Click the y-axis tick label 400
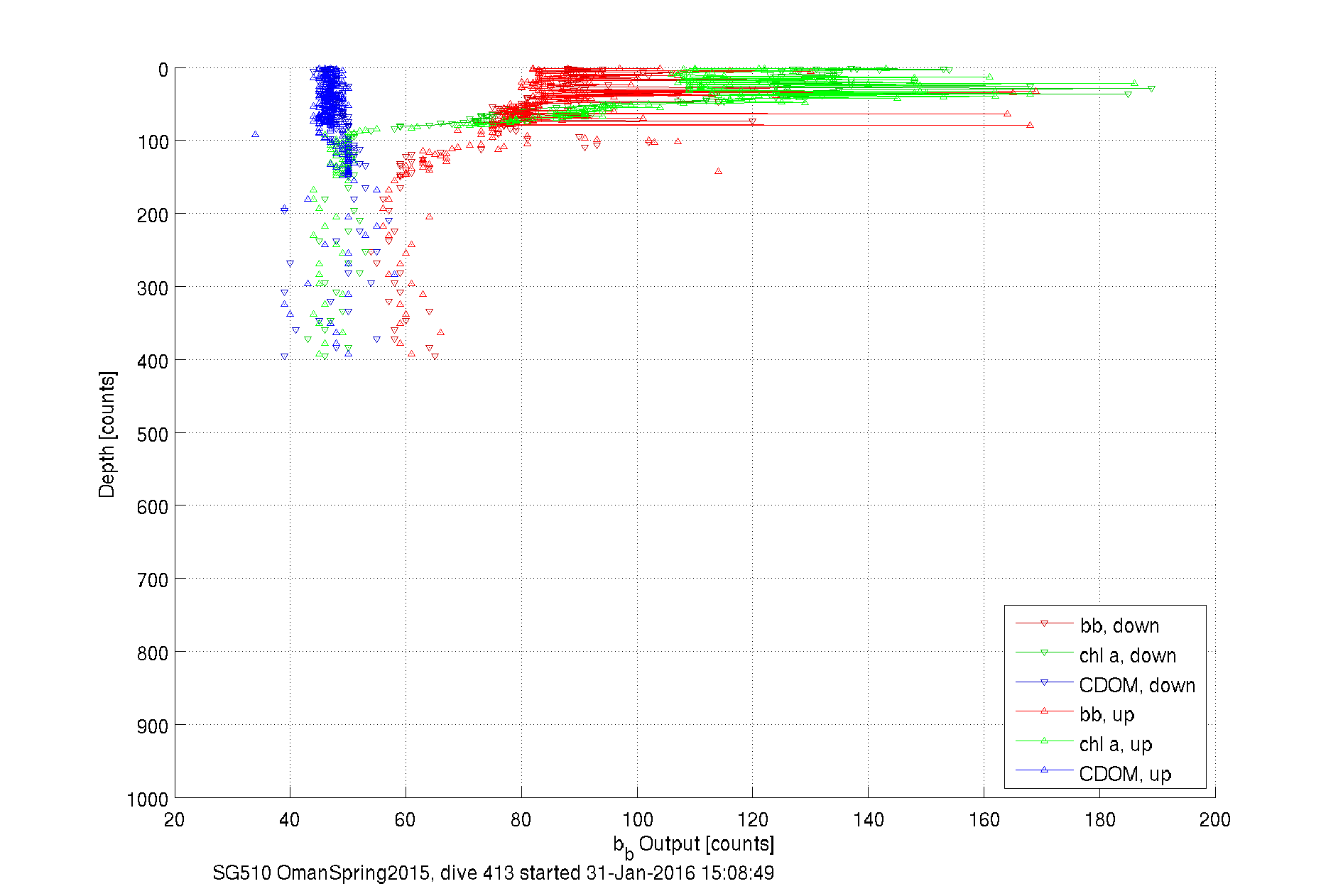The width and height of the screenshot is (1343, 896). [x=153, y=361]
